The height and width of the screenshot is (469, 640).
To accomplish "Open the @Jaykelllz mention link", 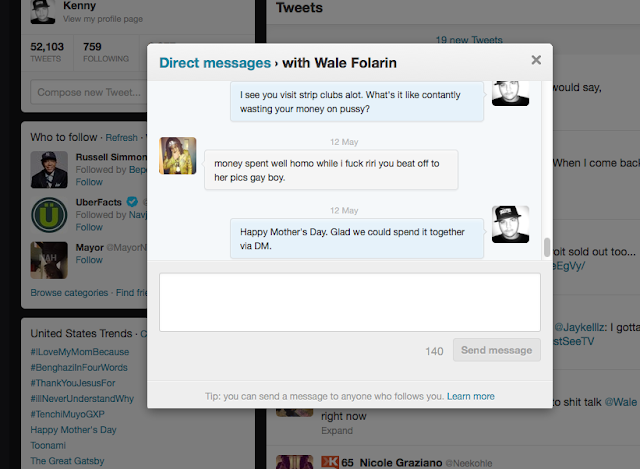I will coord(581,327).
